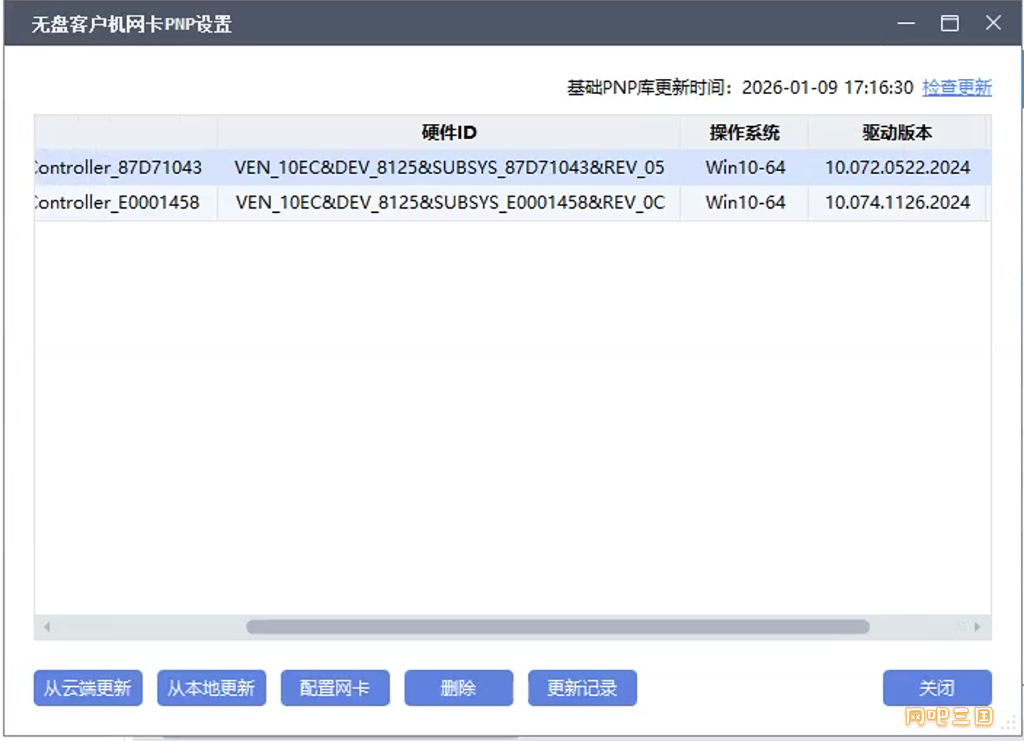Click the scrollbar left arrow
The height and width of the screenshot is (741, 1024).
point(47,627)
